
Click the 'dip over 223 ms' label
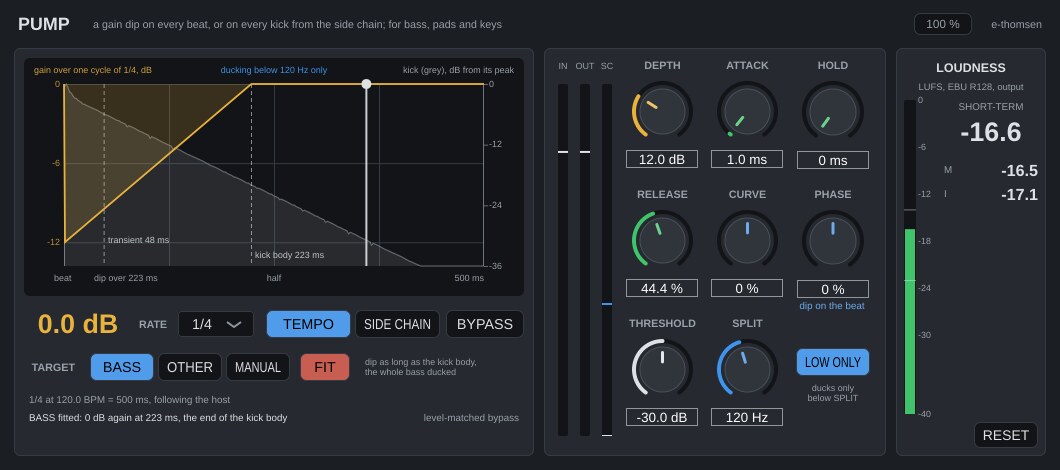click(126, 278)
